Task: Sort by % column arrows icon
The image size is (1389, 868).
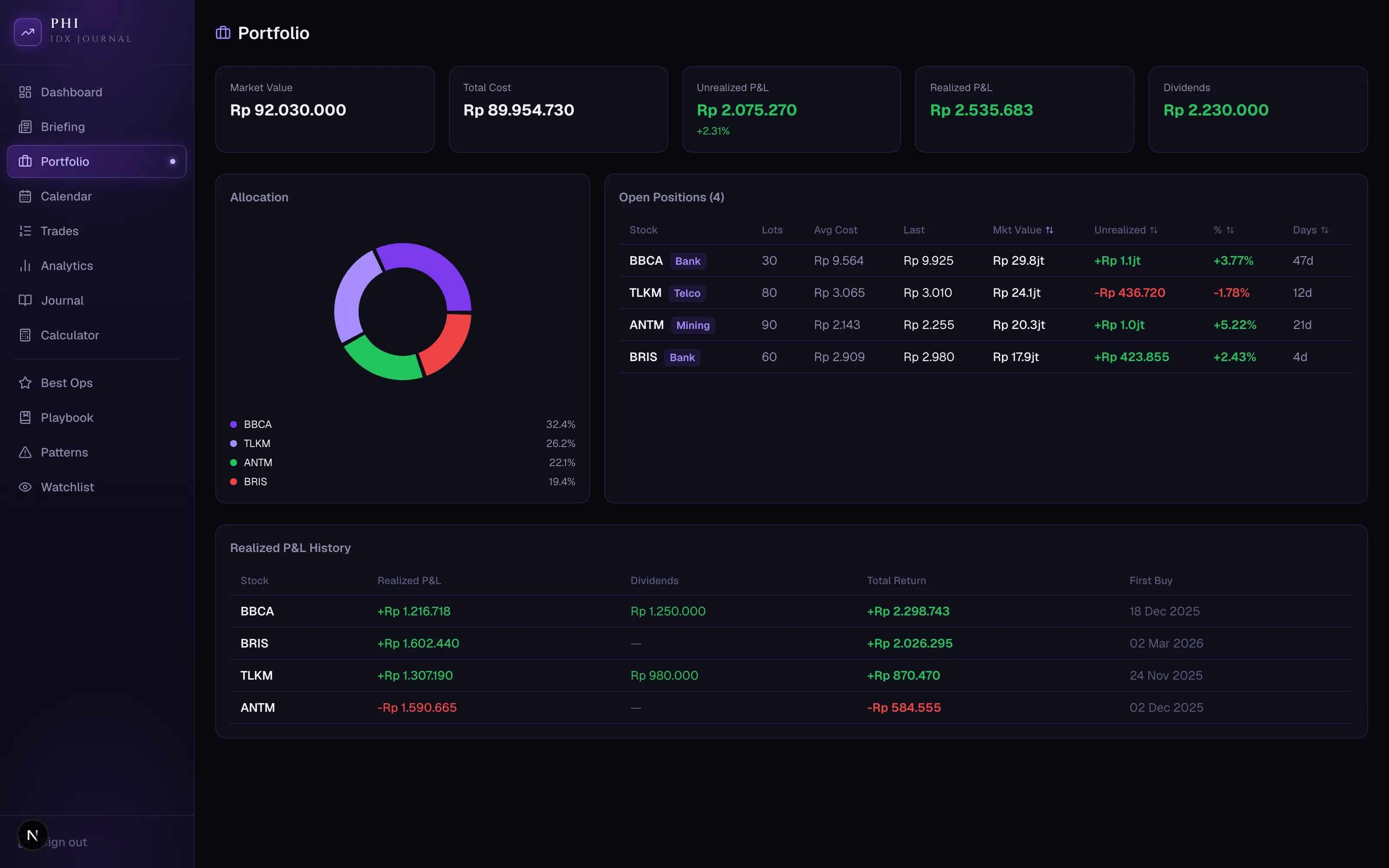Action: 1230,230
